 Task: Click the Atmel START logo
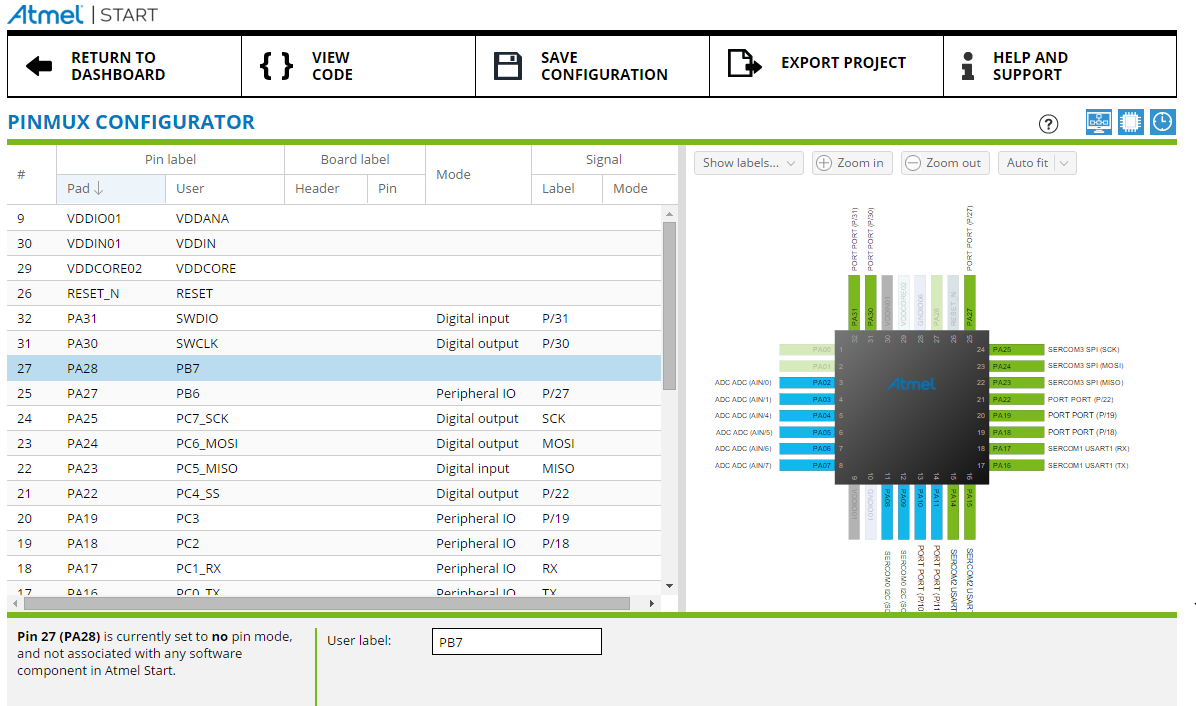[x=82, y=14]
